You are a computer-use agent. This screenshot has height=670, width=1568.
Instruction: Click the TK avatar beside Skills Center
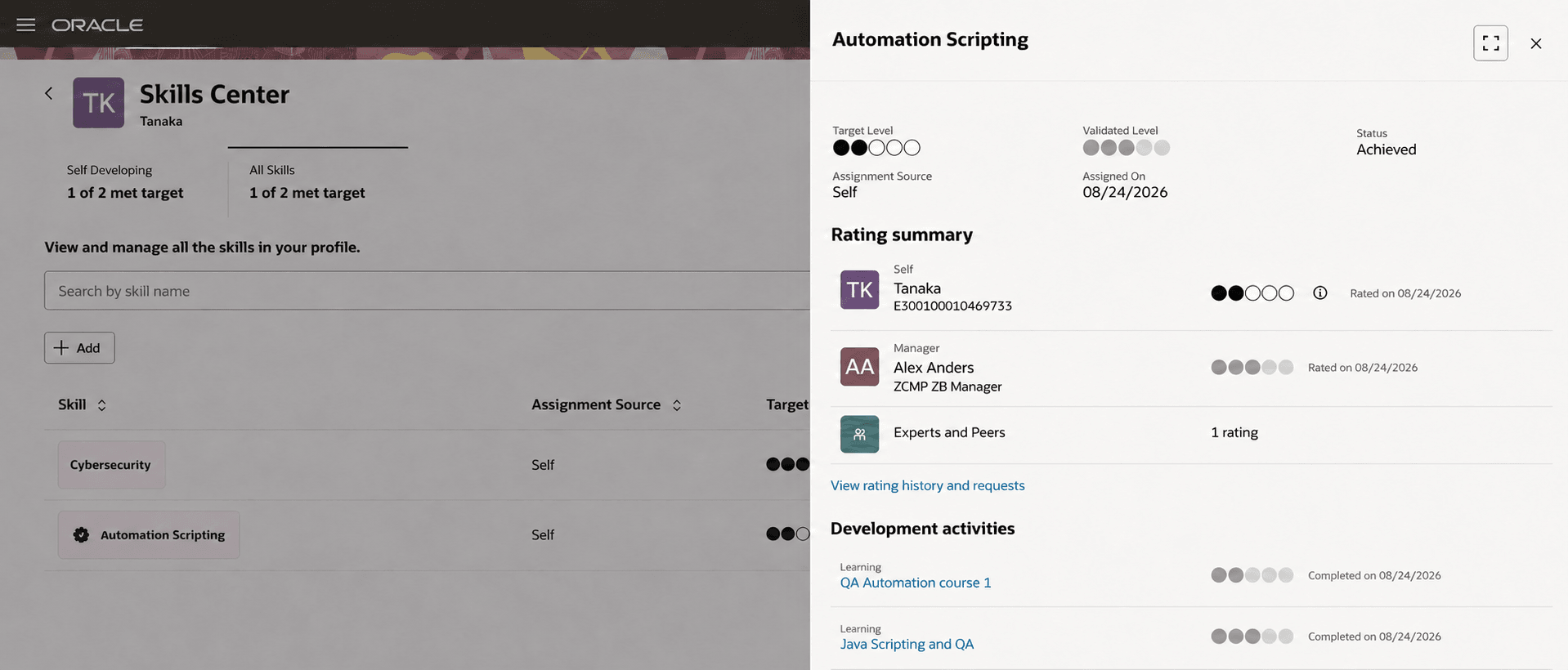tap(99, 103)
